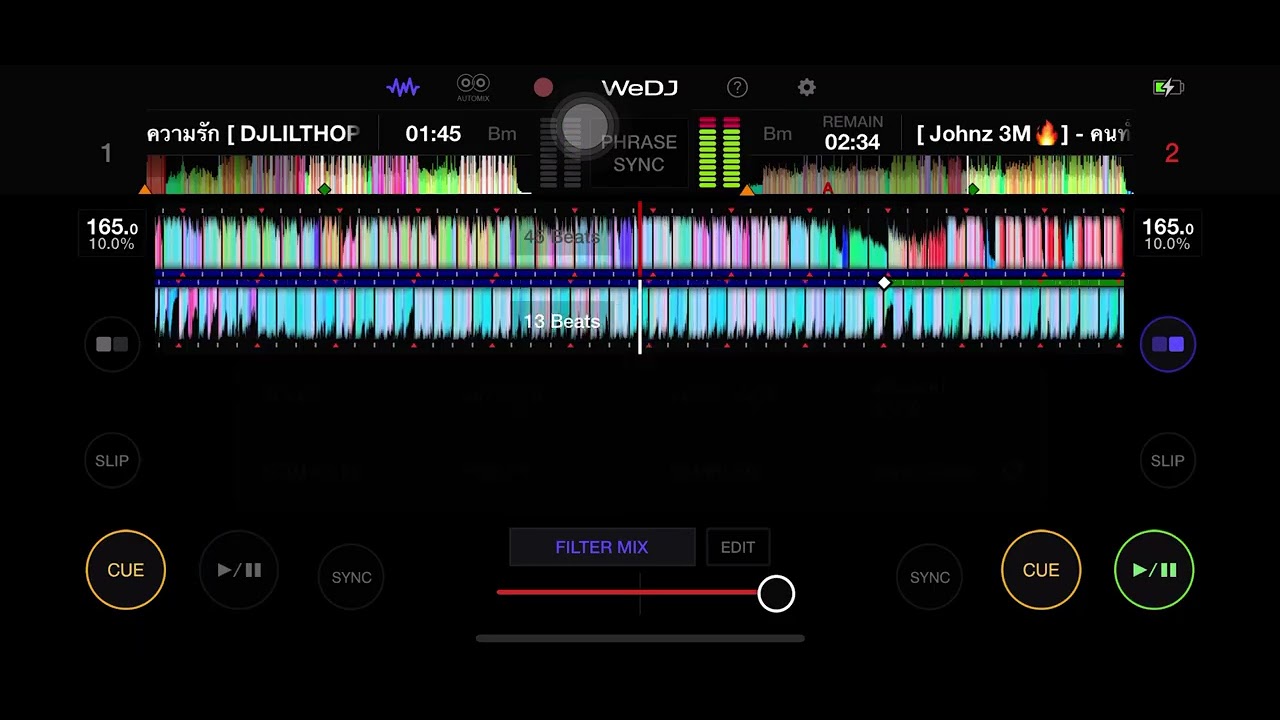
Task: Start recording with the red record button
Action: [x=543, y=88]
